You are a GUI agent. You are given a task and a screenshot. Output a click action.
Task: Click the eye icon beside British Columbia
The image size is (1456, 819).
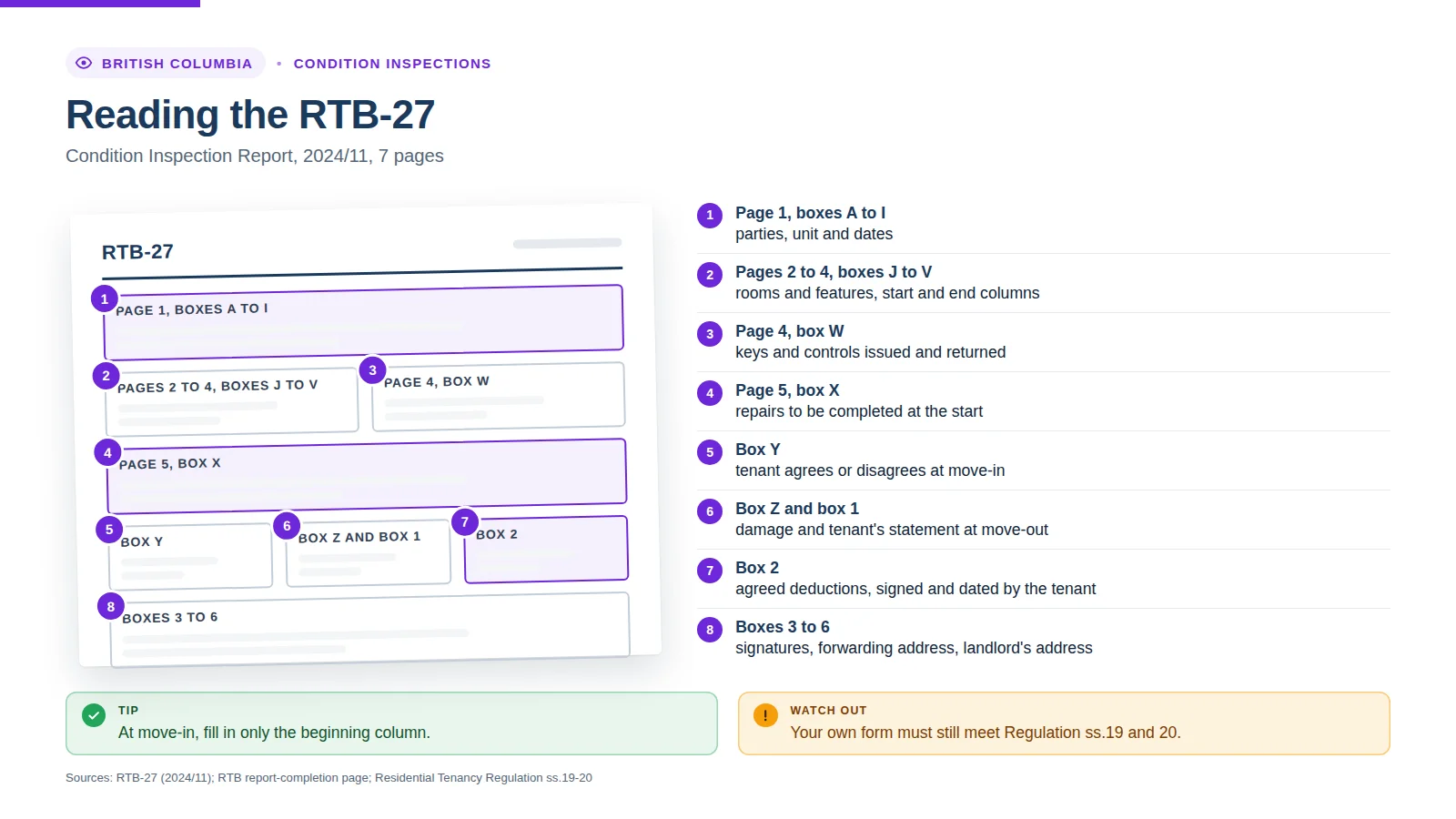[84, 63]
